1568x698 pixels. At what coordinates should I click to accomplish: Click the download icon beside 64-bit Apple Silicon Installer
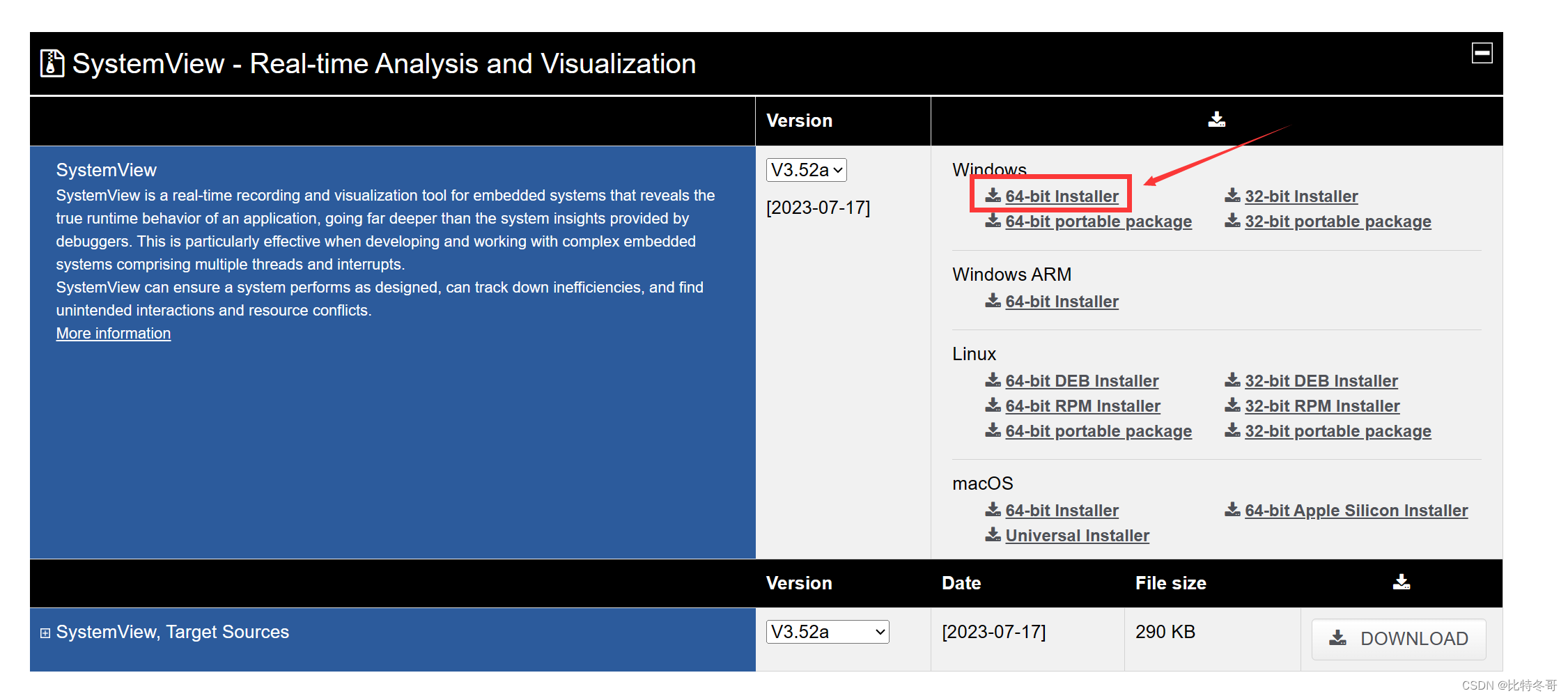pos(1232,510)
